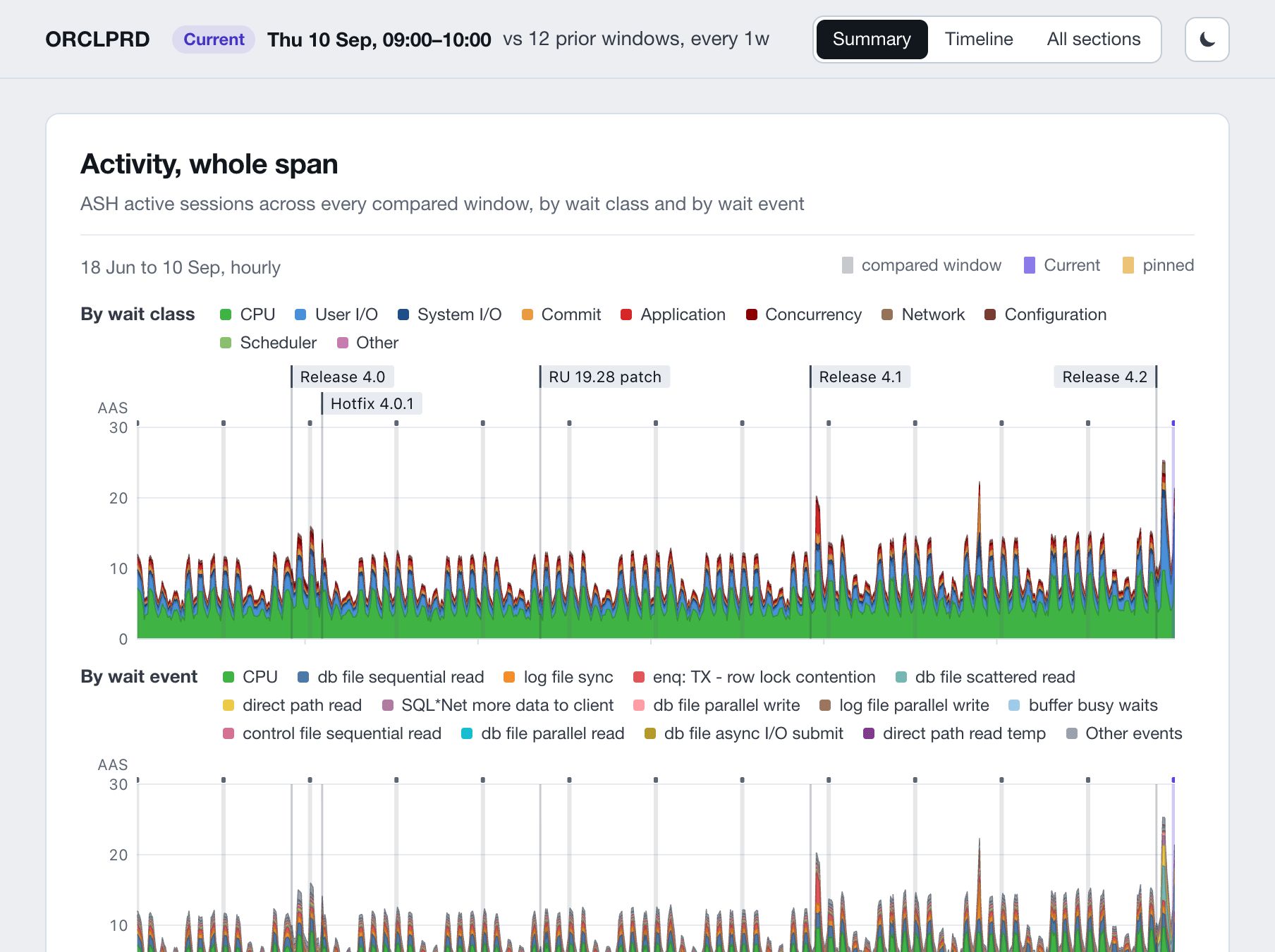Click the log file sync legend entry

[558, 677]
